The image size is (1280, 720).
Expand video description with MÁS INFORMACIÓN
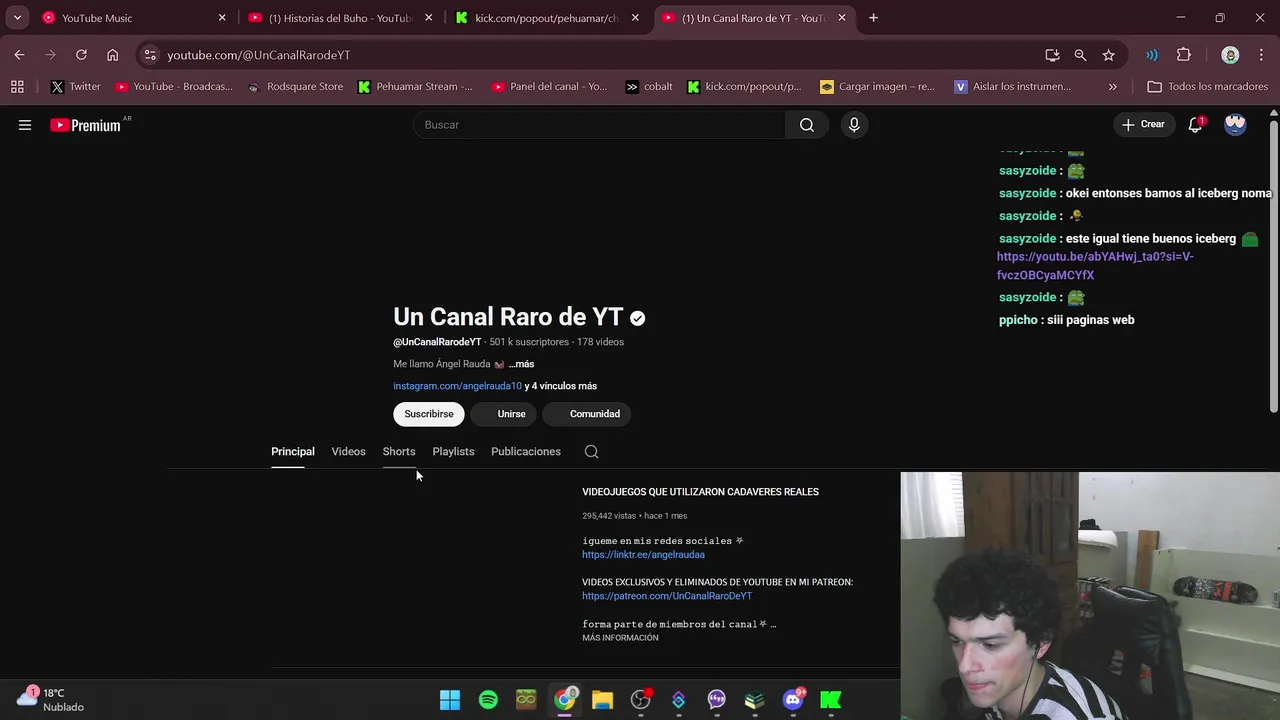pyautogui.click(x=620, y=638)
